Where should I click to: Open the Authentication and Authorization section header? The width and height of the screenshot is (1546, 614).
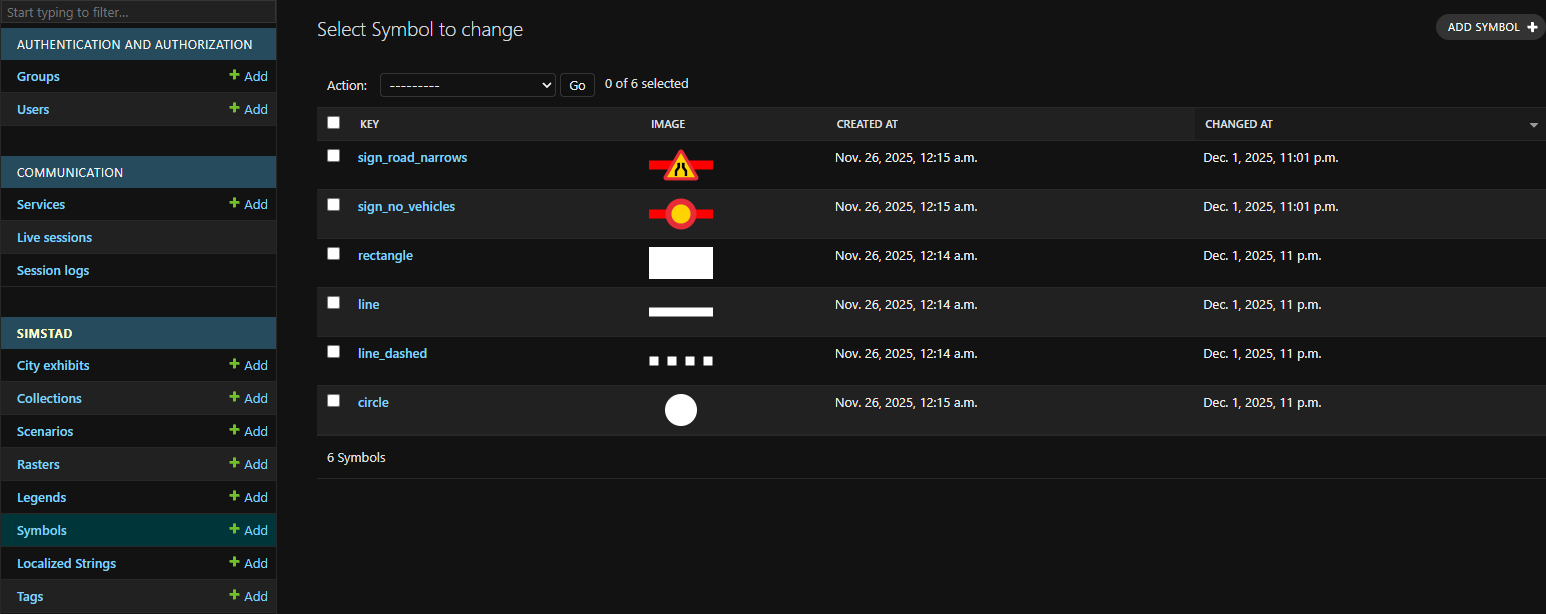(135, 44)
